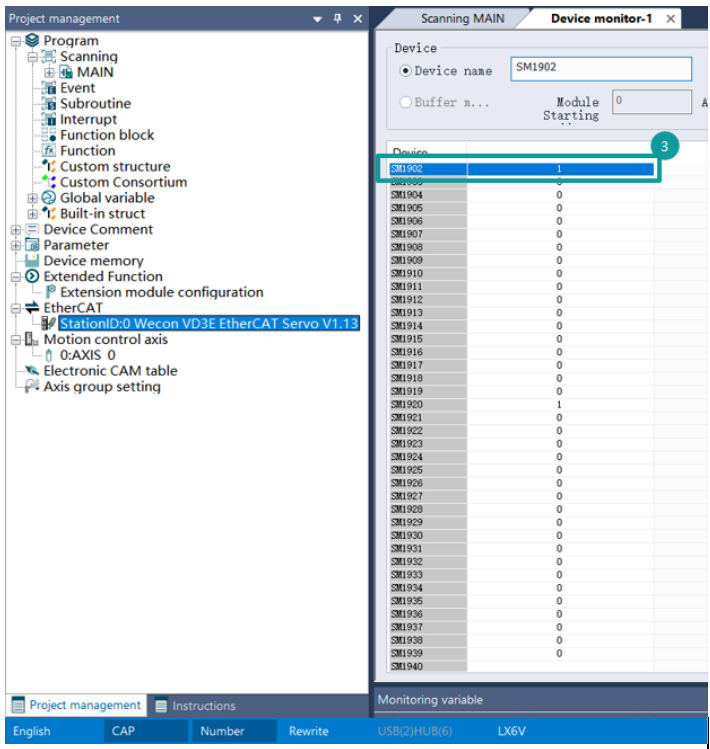Select the Wecon VD3E EtherCAT Servo station

[x=208, y=324]
